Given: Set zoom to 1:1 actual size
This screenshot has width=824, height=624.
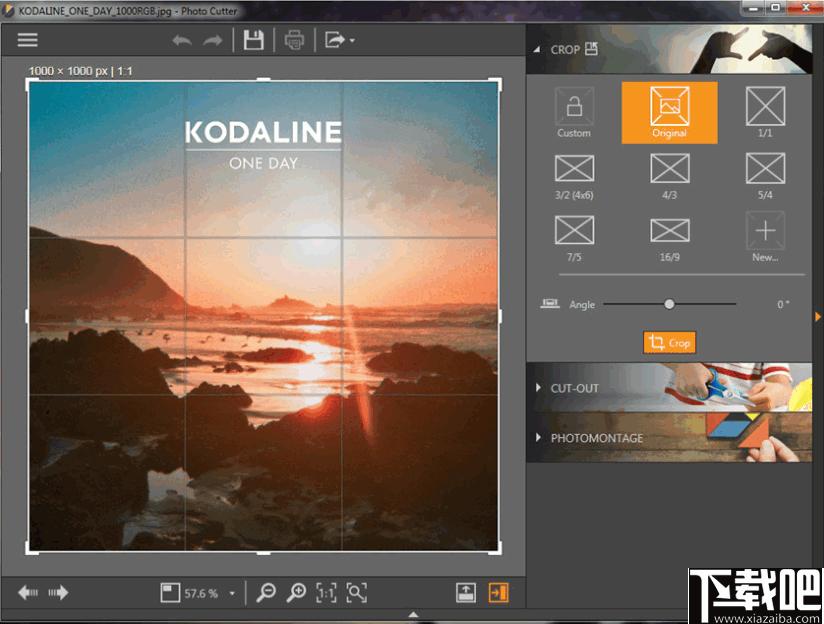Looking at the screenshot, I should [x=326, y=592].
